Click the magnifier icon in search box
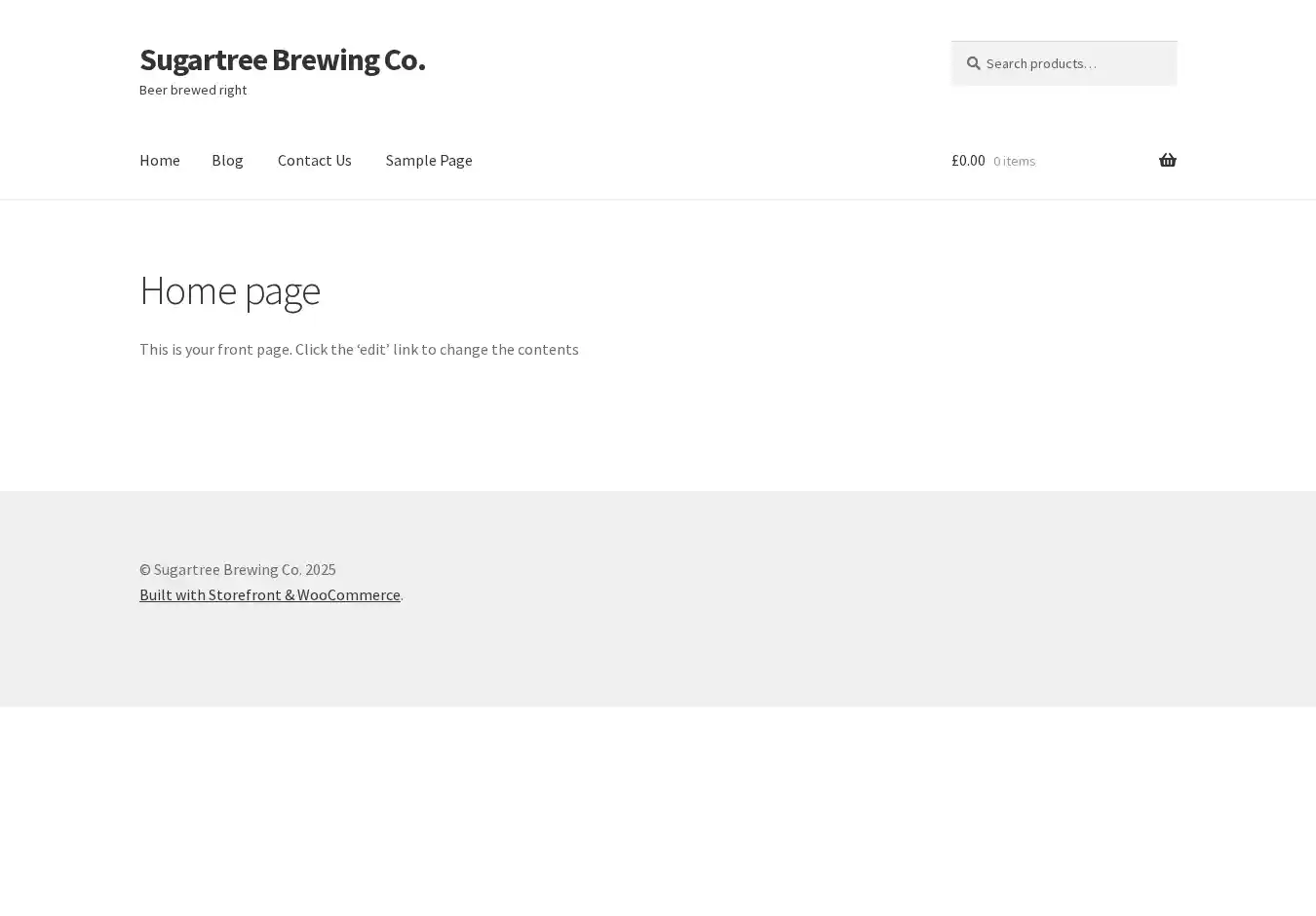Image resolution: width=1316 pixels, height=916 pixels. (973, 63)
